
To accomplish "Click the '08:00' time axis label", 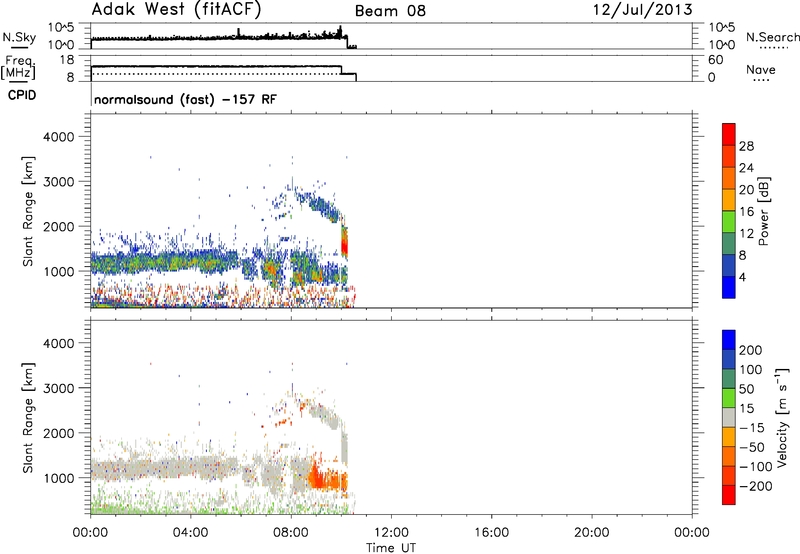I will (x=291, y=533).
